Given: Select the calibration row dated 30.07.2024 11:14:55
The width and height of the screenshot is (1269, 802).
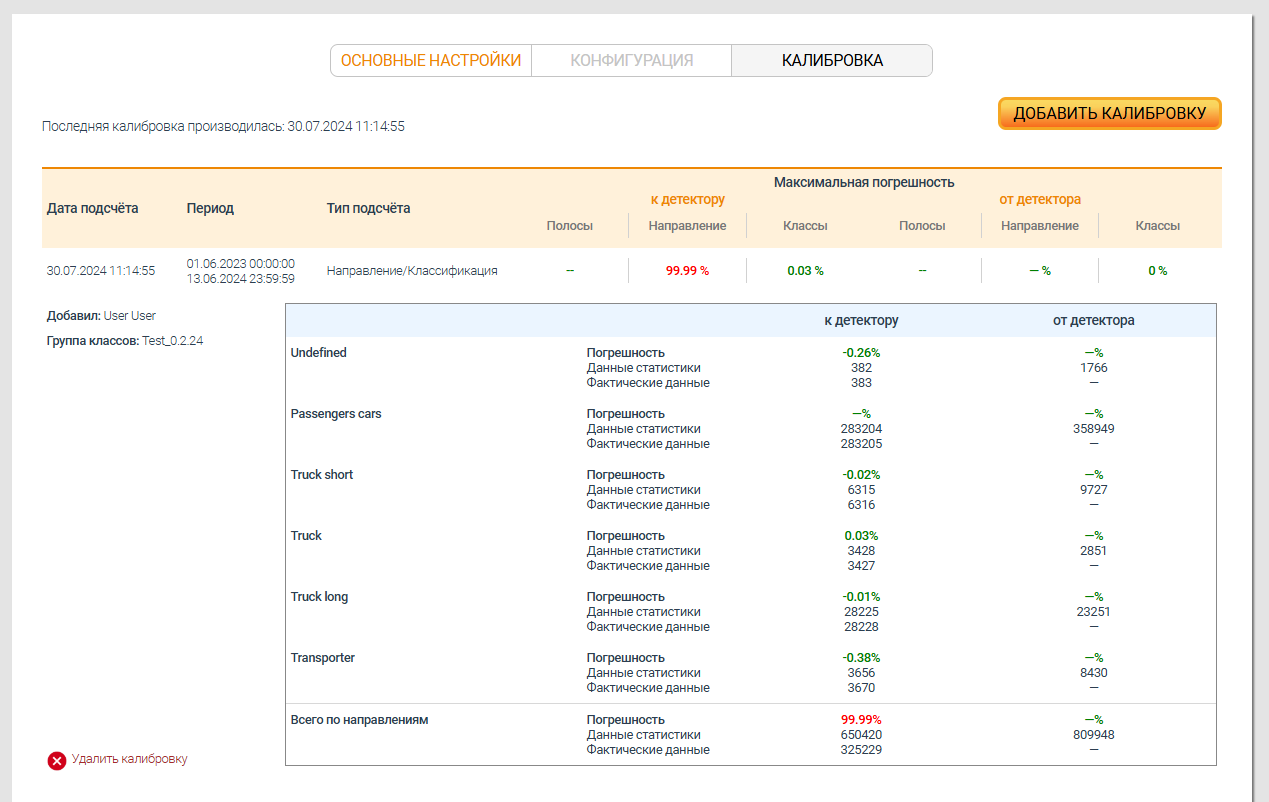Looking at the screenshot, I should [101, 271].
